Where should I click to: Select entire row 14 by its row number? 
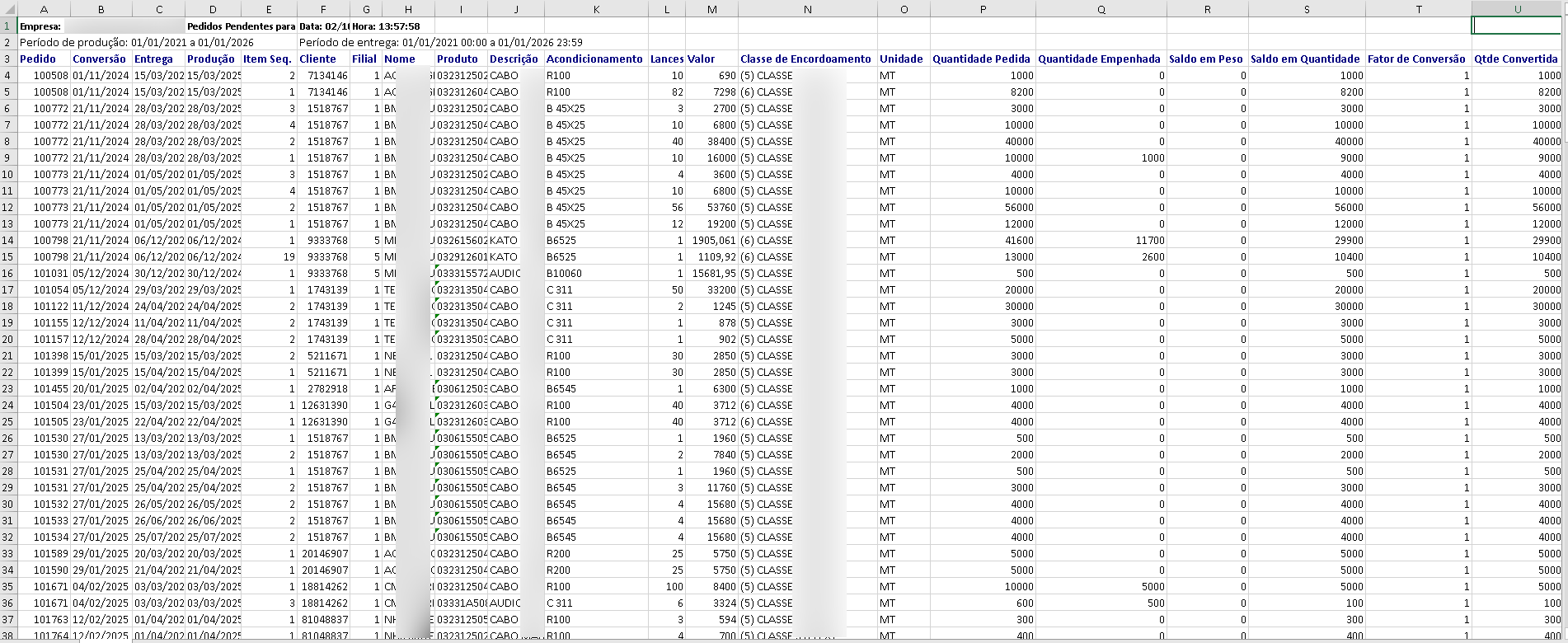click(x=8, y=240)
